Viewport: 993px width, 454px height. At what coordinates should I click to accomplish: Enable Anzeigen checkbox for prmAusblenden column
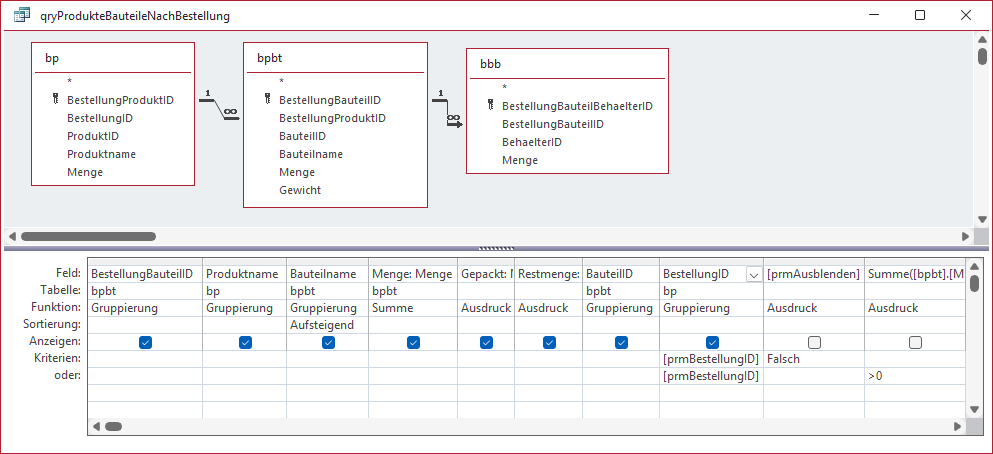[814, 342]
